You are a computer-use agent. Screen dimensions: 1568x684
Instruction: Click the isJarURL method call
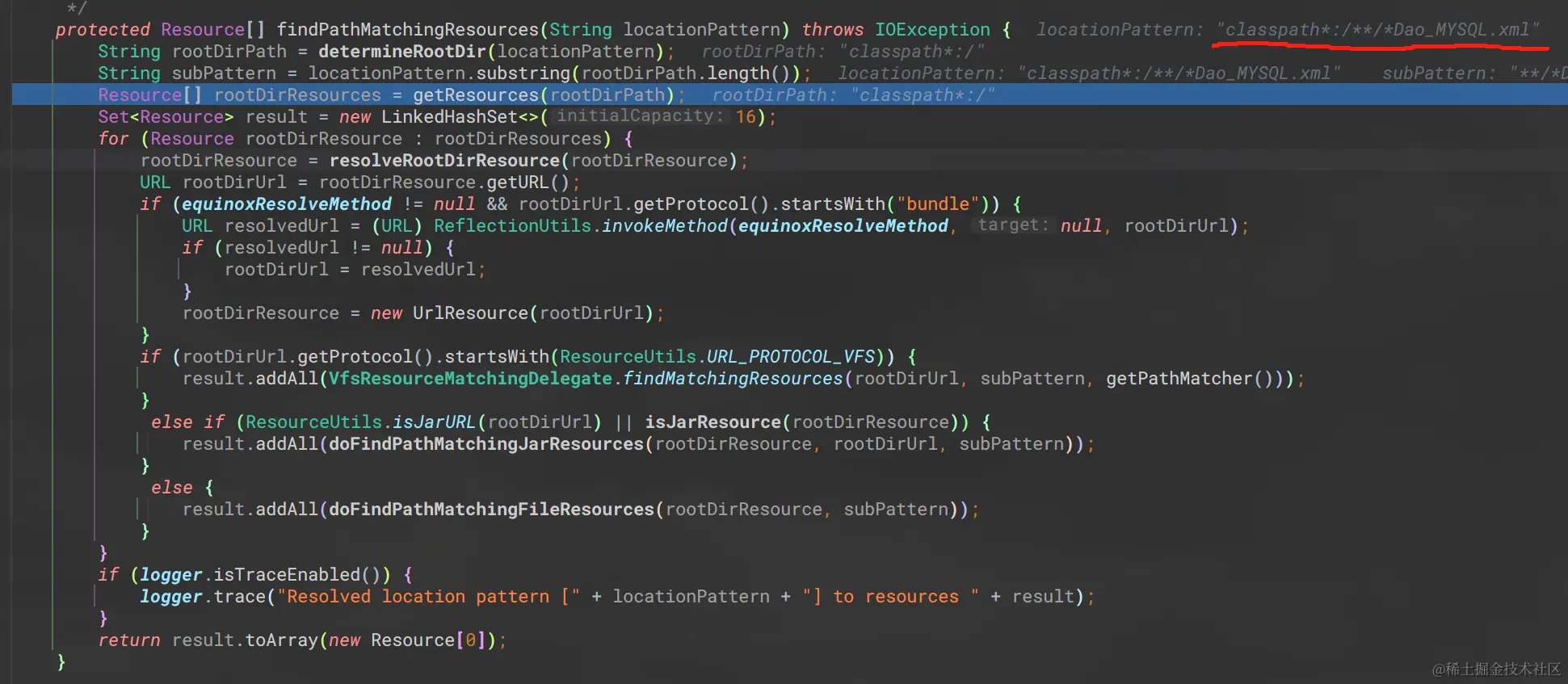[435, 422]
